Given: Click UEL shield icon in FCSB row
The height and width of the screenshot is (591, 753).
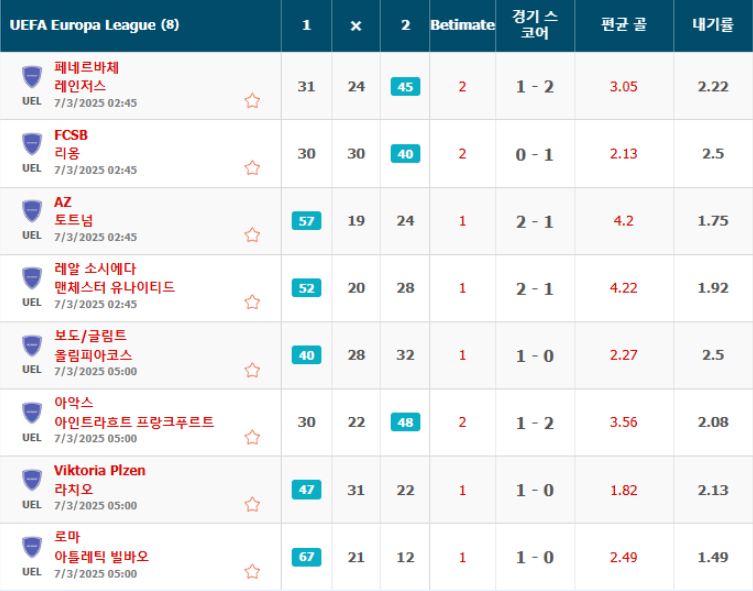Looking at the screenshot, I should (32, 144).
